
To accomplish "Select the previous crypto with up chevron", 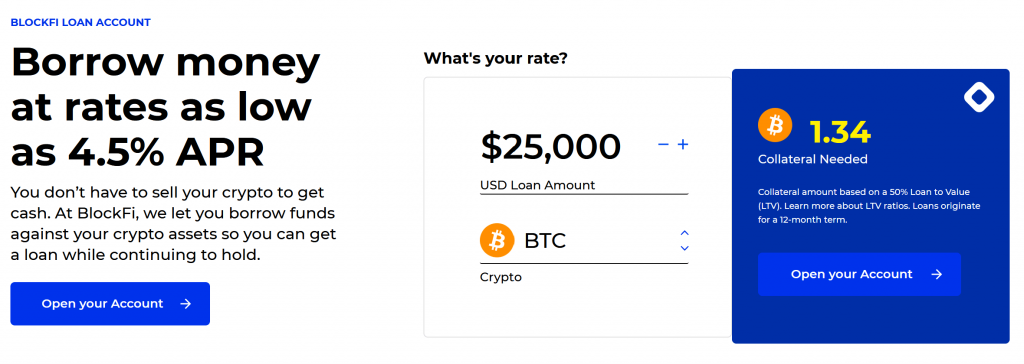I will click(684, 233).
